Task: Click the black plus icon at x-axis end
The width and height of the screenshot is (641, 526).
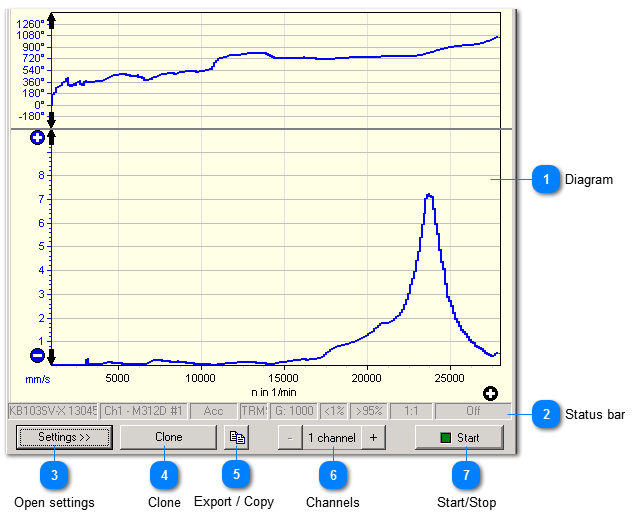Action: (x=491, y=392)
